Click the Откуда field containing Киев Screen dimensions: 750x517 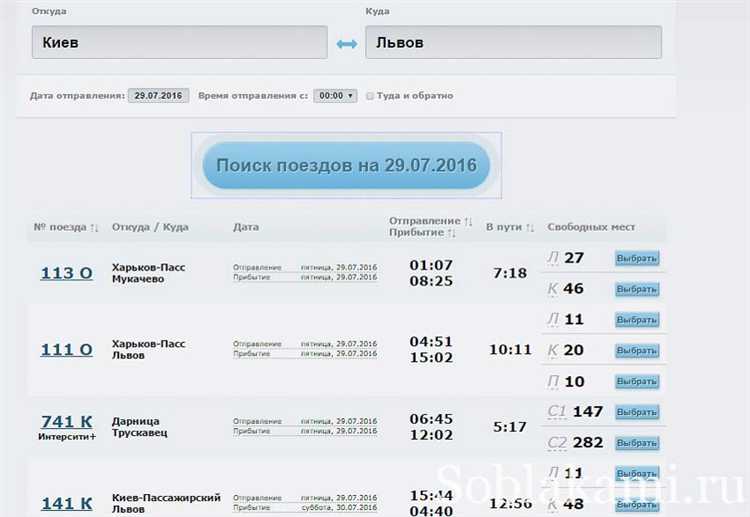pyautogui.click(x=179, y=43)
